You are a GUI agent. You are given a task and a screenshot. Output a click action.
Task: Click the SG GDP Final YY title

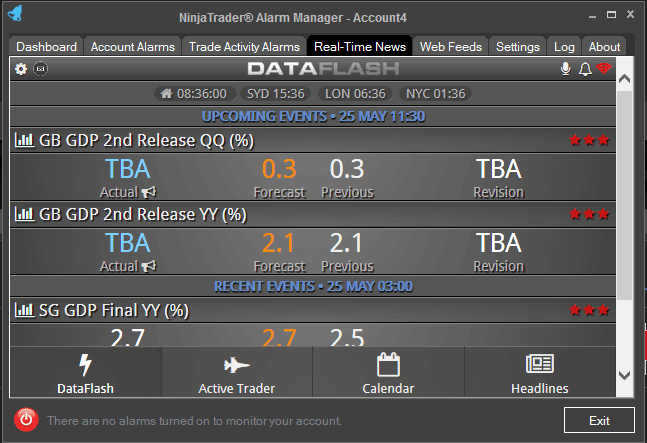[x=113, y=310]
